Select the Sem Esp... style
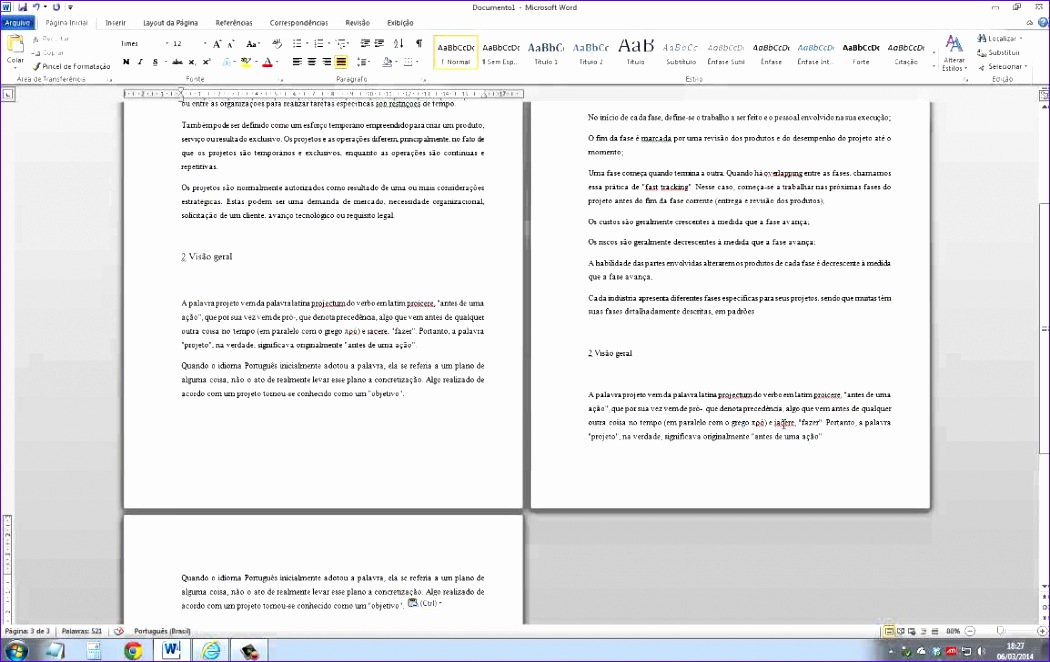The height and width of the screenshot is (662, 1050). coord(501,52)
